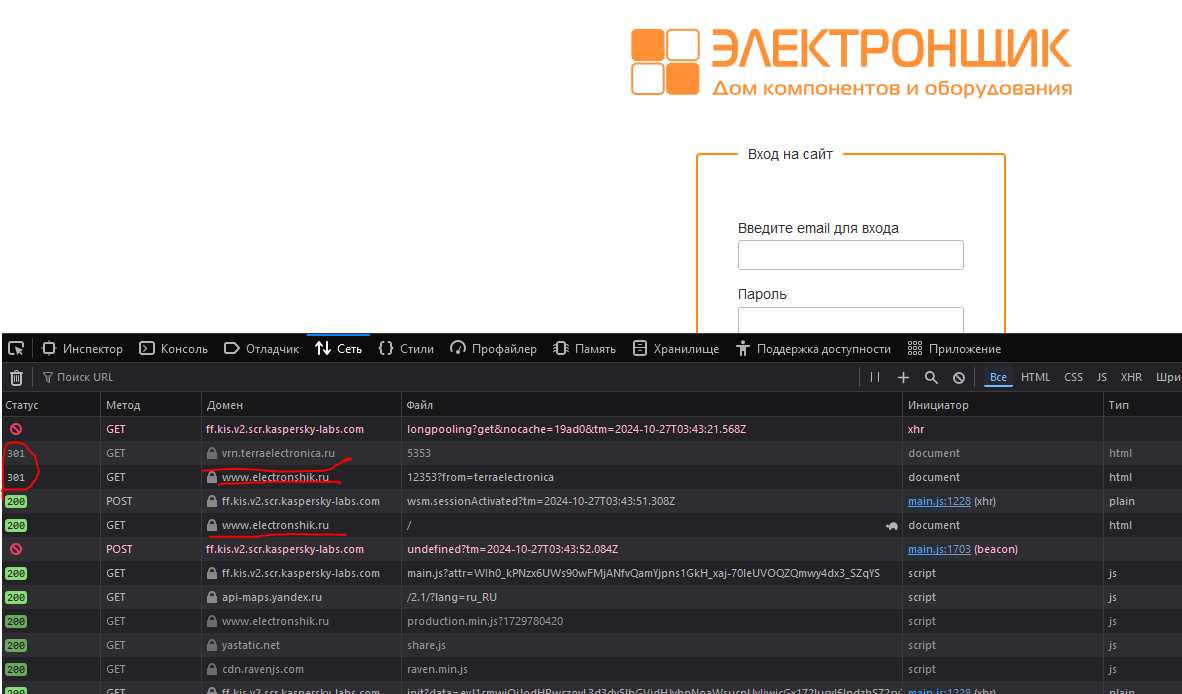The width and height of the screenshot is (1182, 694).
Task: Open the Приложение tab
Action: click(x=954, y=349)
